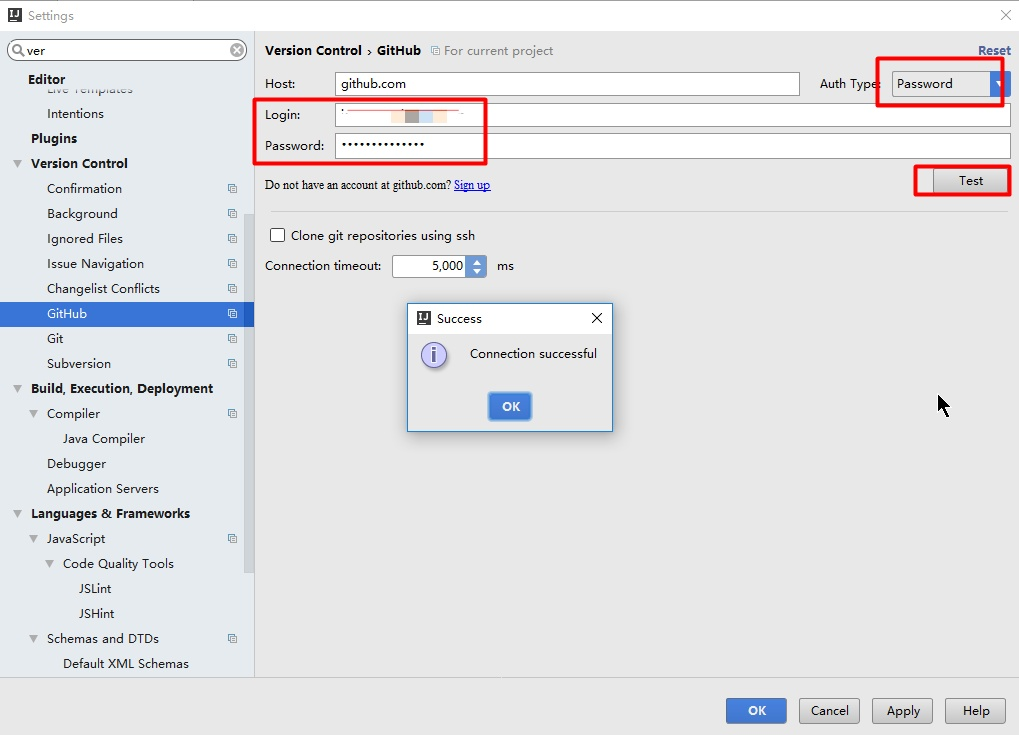This screenshot has width=1019, height=735.
Task: Click the Cancel button
Action: pos(829,711)
